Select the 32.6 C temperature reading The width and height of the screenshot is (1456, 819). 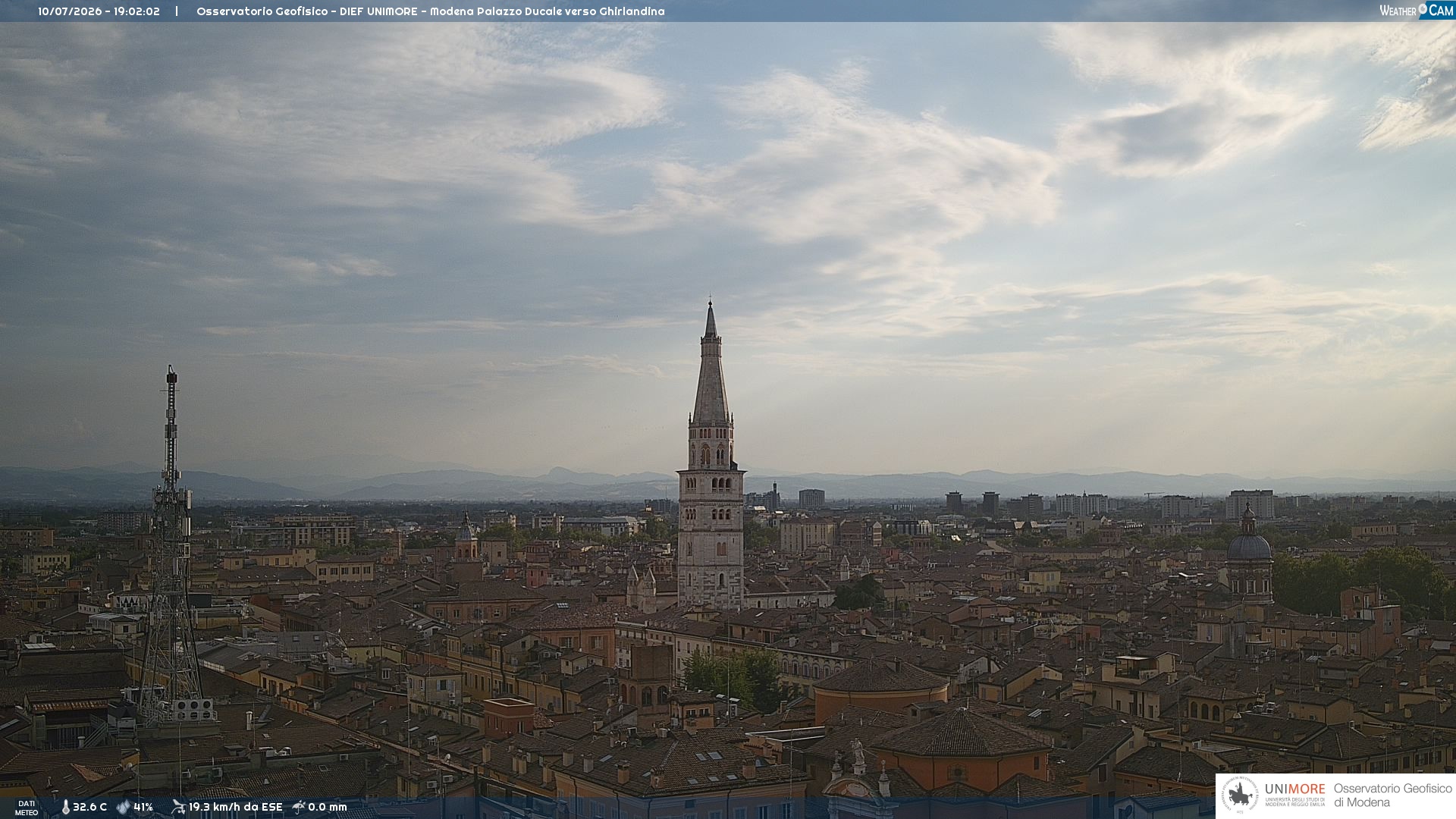[89, 808]
